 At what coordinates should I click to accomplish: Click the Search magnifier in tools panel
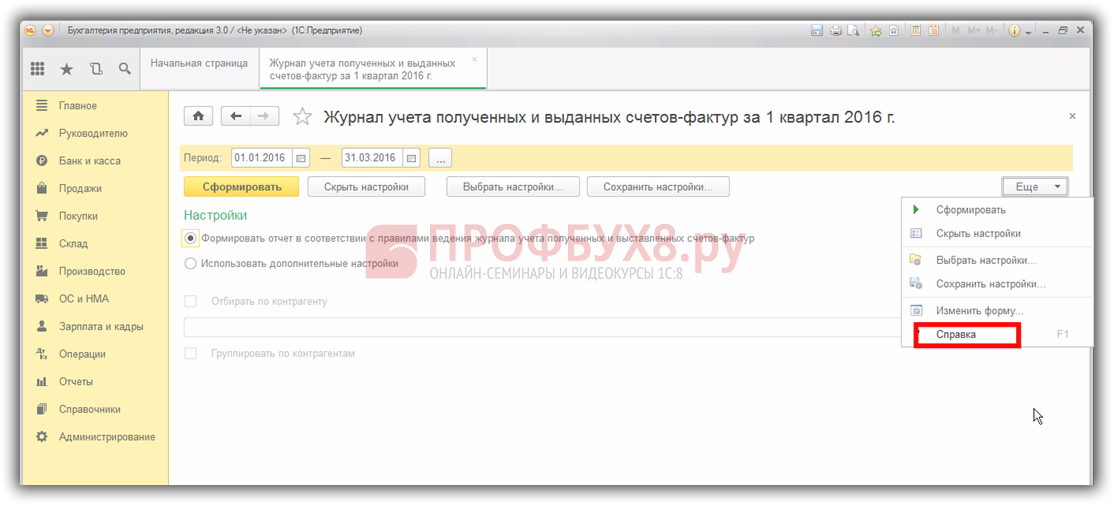[124, 69]
